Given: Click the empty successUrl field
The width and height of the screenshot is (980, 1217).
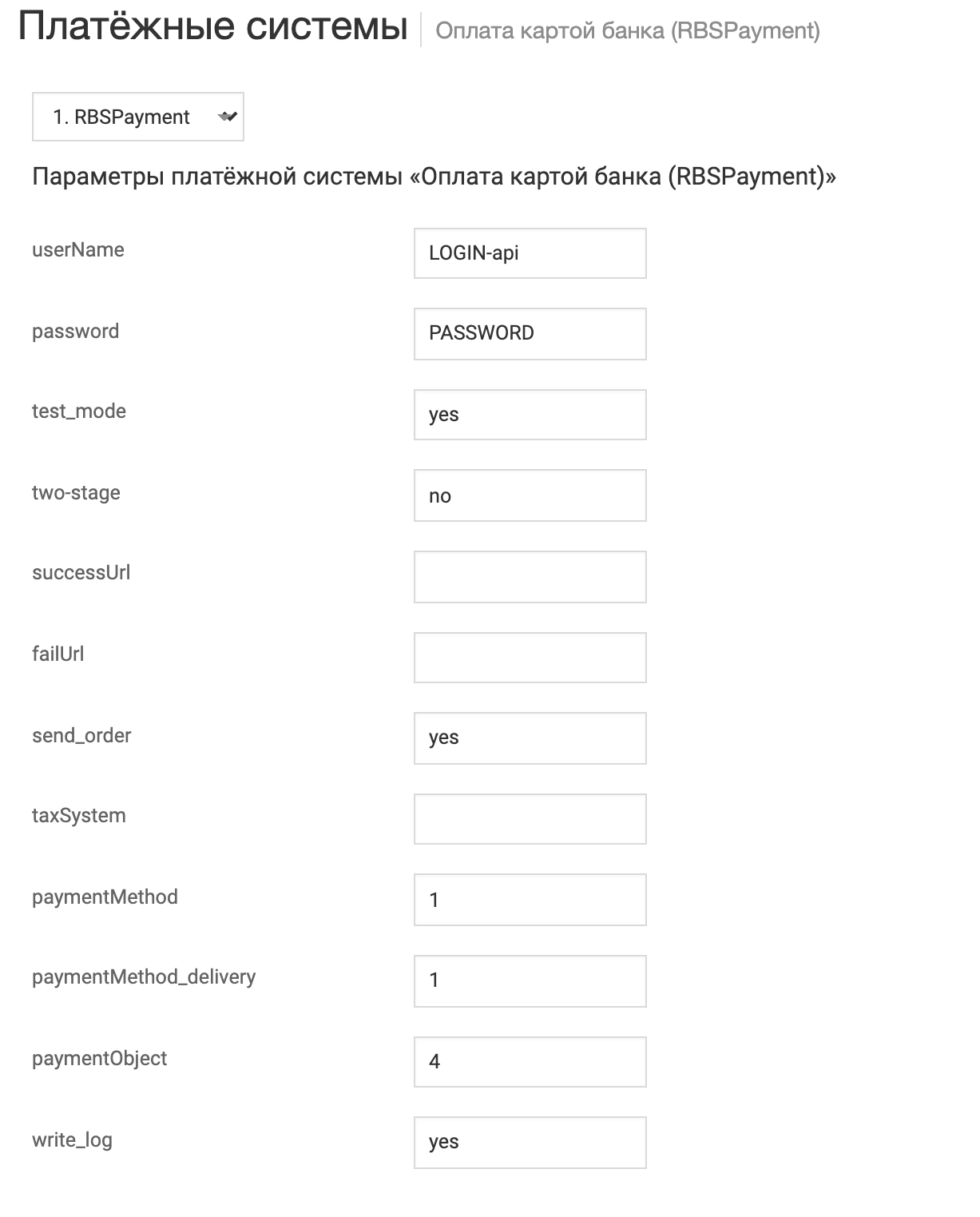Looking at the screenshot, I should (x=530, y=576).
